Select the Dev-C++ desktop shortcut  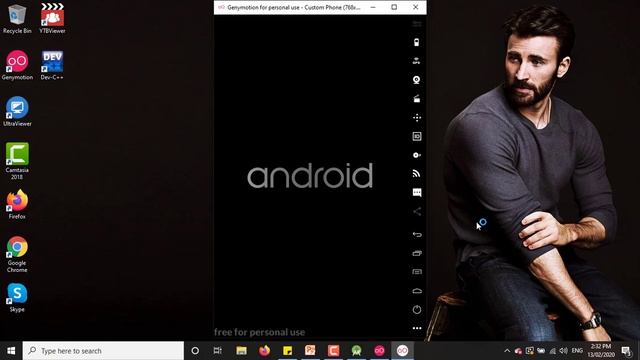(x=52, y=65)
